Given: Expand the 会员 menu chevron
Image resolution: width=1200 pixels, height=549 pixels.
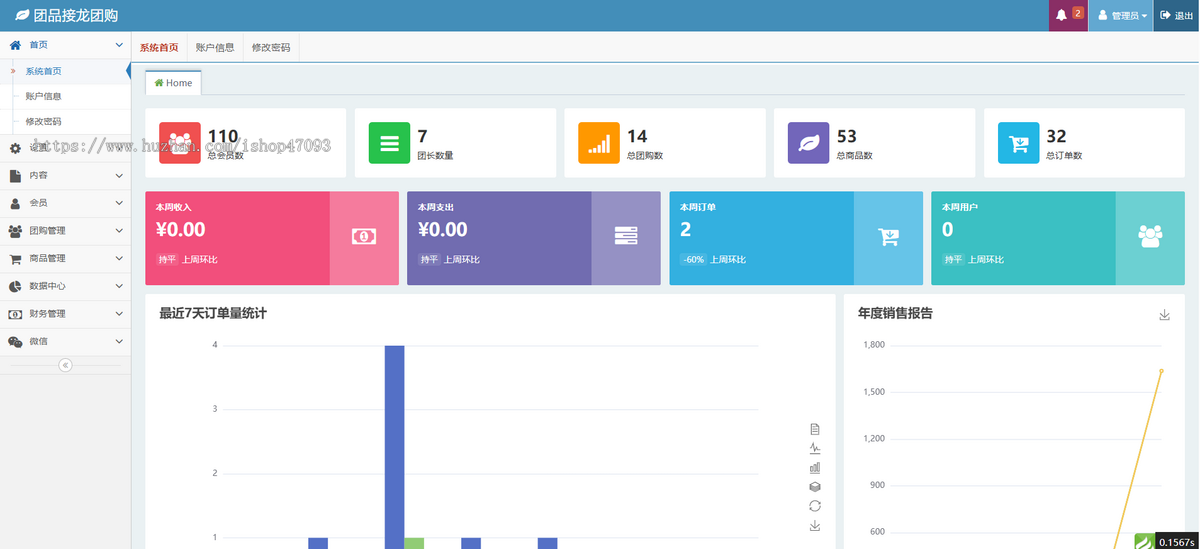Looking at the screenshot, I should pos(119,203).
